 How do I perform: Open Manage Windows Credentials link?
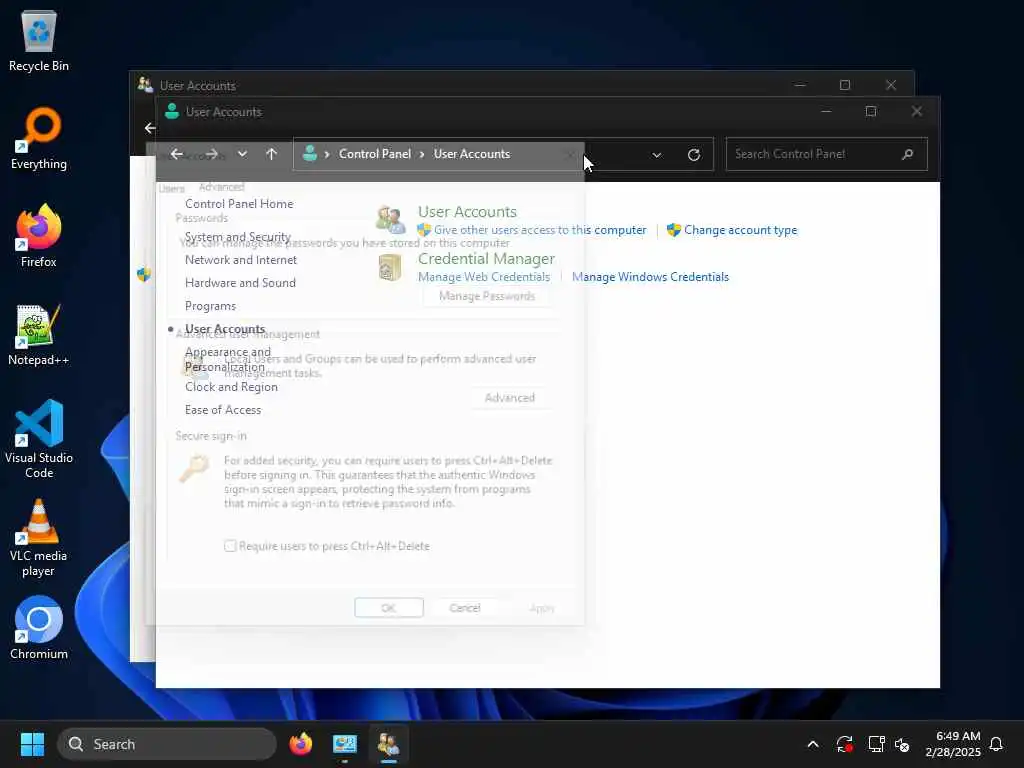click(x=650, y=277)
